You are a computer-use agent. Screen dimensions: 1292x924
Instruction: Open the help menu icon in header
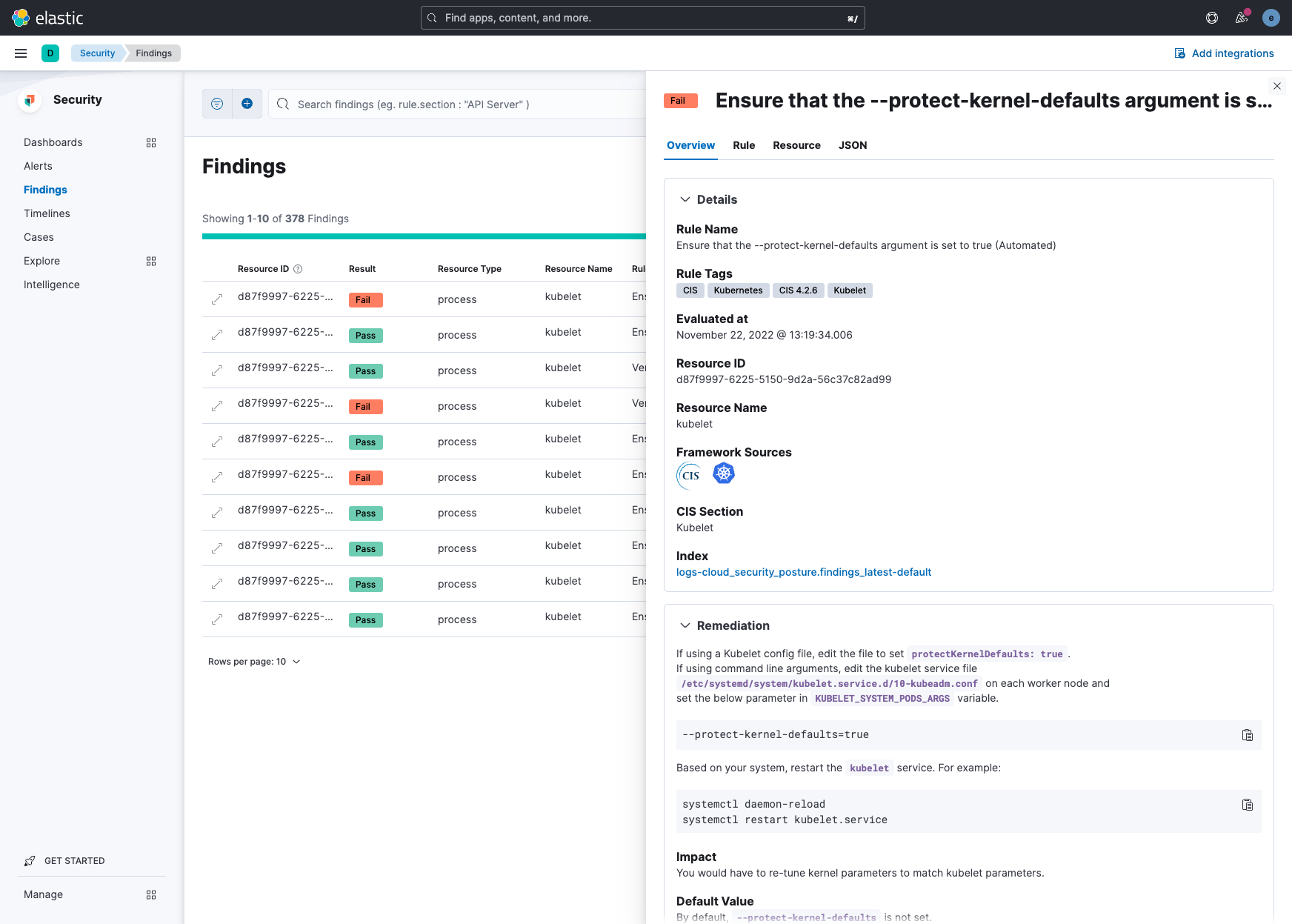[x=1212, y=18]
